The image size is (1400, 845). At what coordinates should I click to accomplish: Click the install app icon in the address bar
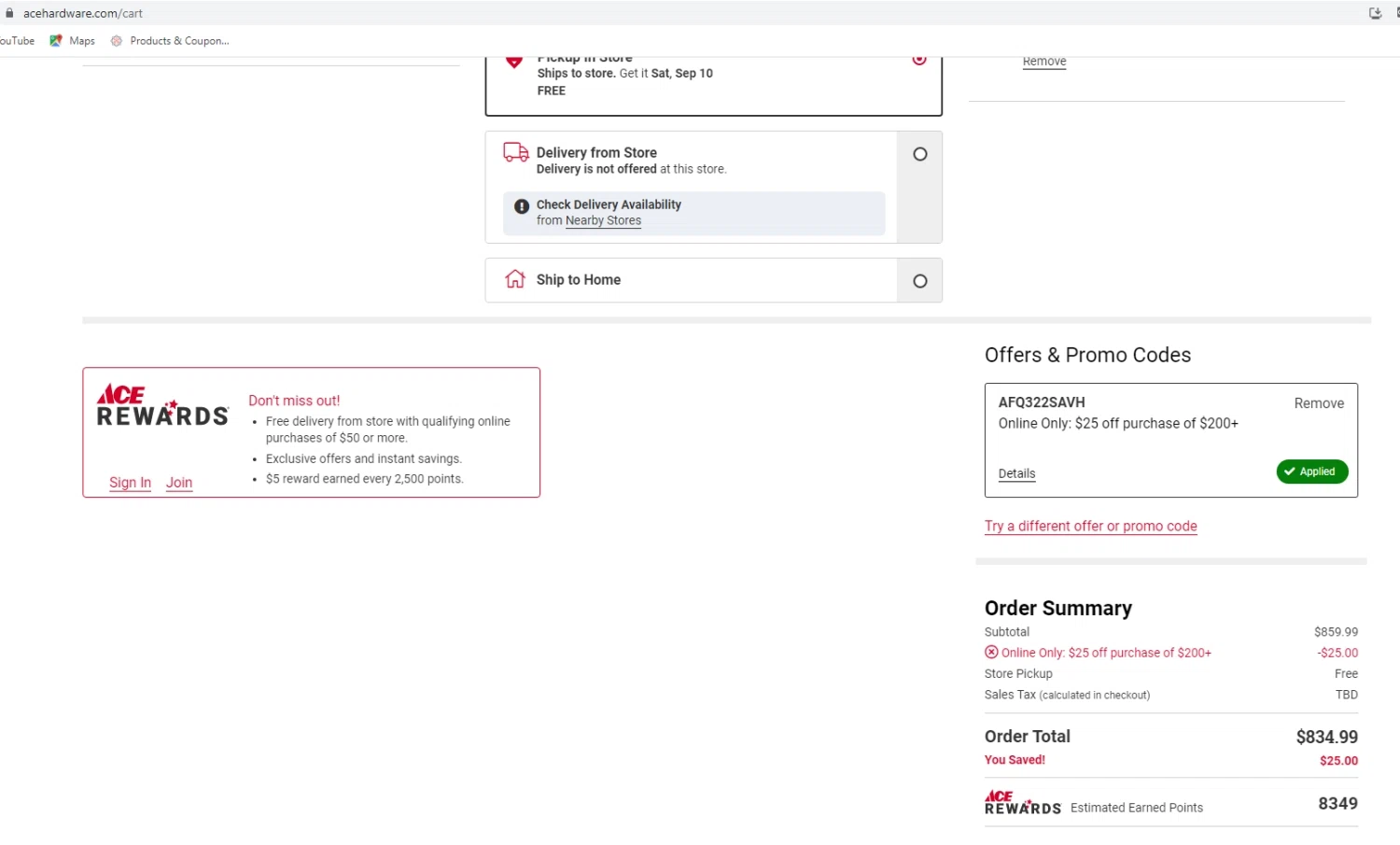pyautogui.click(x=1375, y=13)
